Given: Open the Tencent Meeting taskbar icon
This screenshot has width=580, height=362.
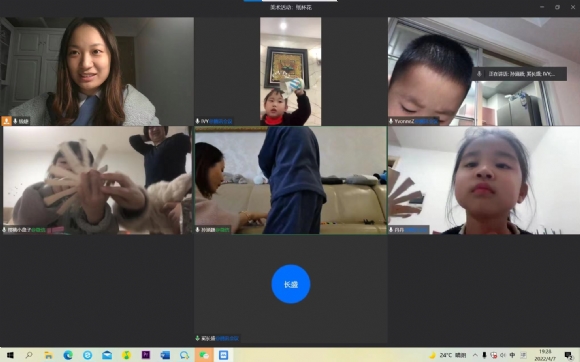Looking at the screenshot, I should tap(223, 355).
